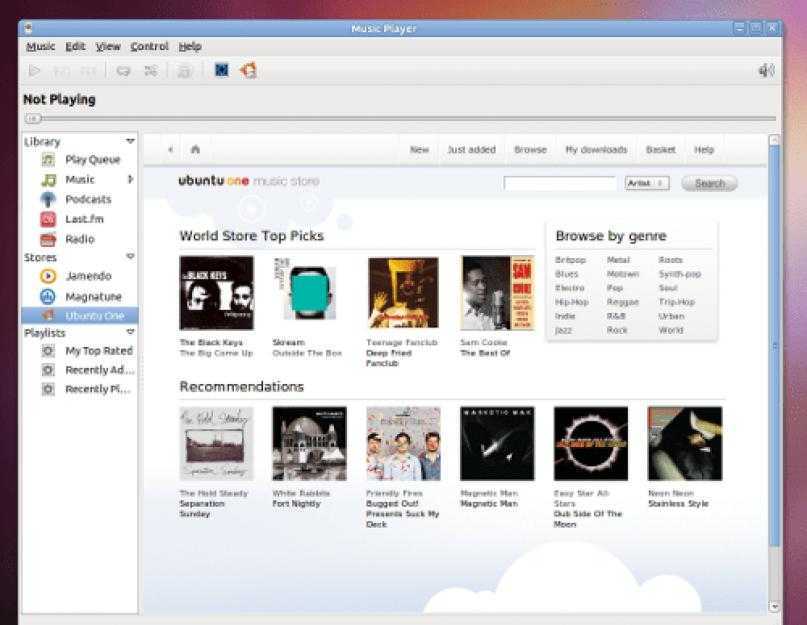Image resolution: width=807 pixels, height=625 pixels.
Task: Open Magnetic Man album cover
Action: (497, 443)
